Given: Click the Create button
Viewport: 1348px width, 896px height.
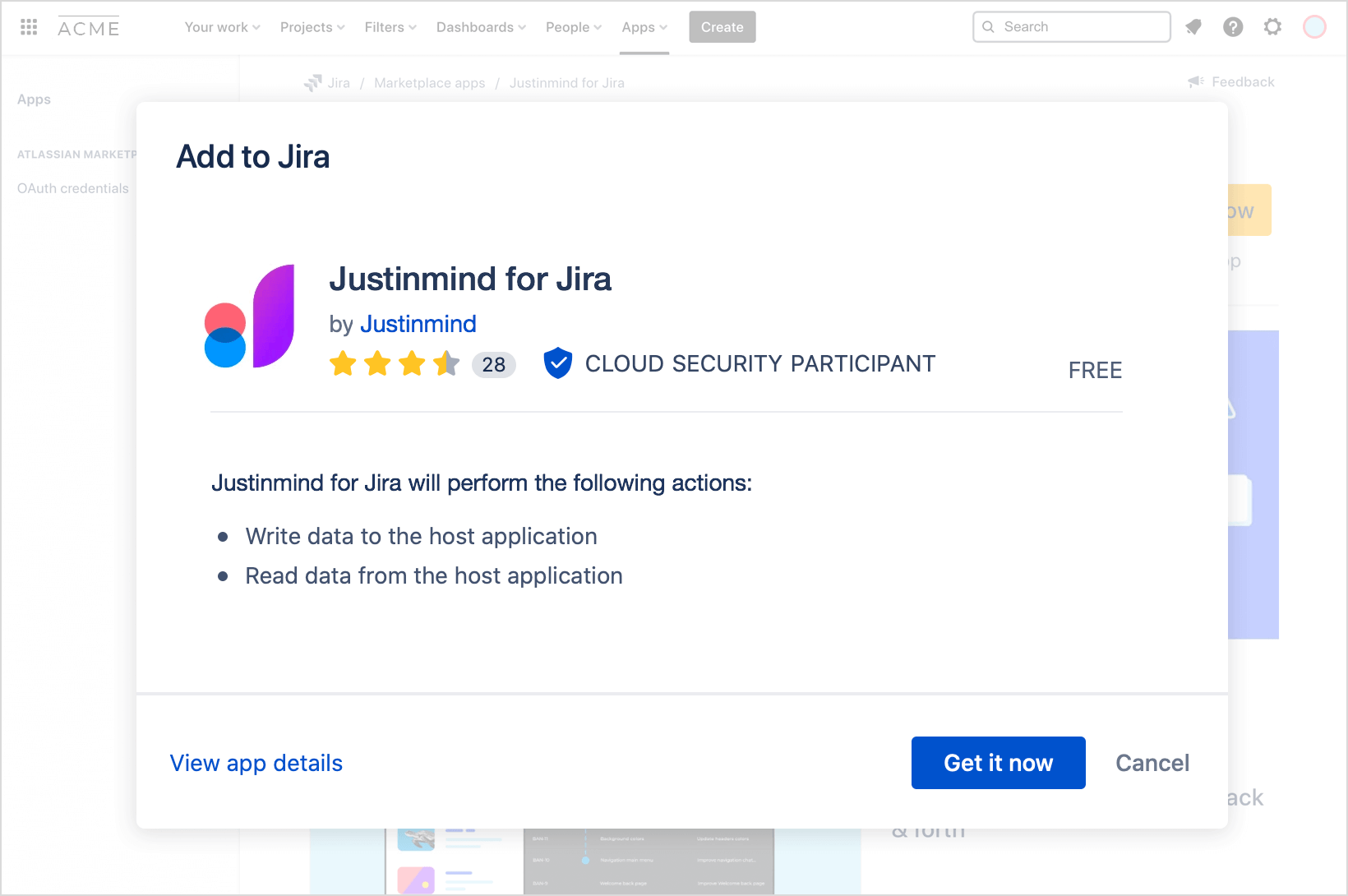Looking at the screenshot, I should click(x=722, y=27).
